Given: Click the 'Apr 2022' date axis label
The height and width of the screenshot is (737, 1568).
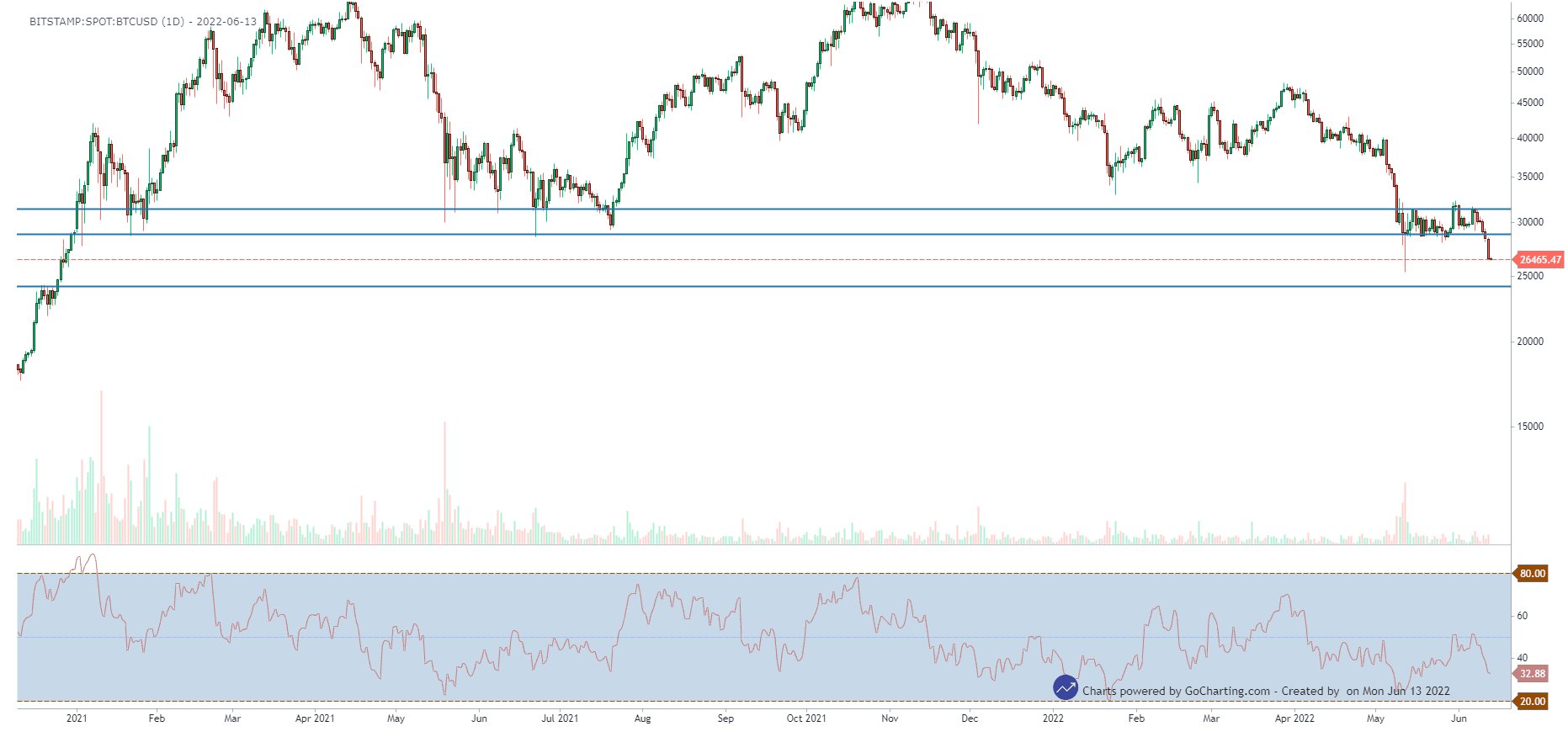Looking at the screenshot, I should pos(1294,718).
